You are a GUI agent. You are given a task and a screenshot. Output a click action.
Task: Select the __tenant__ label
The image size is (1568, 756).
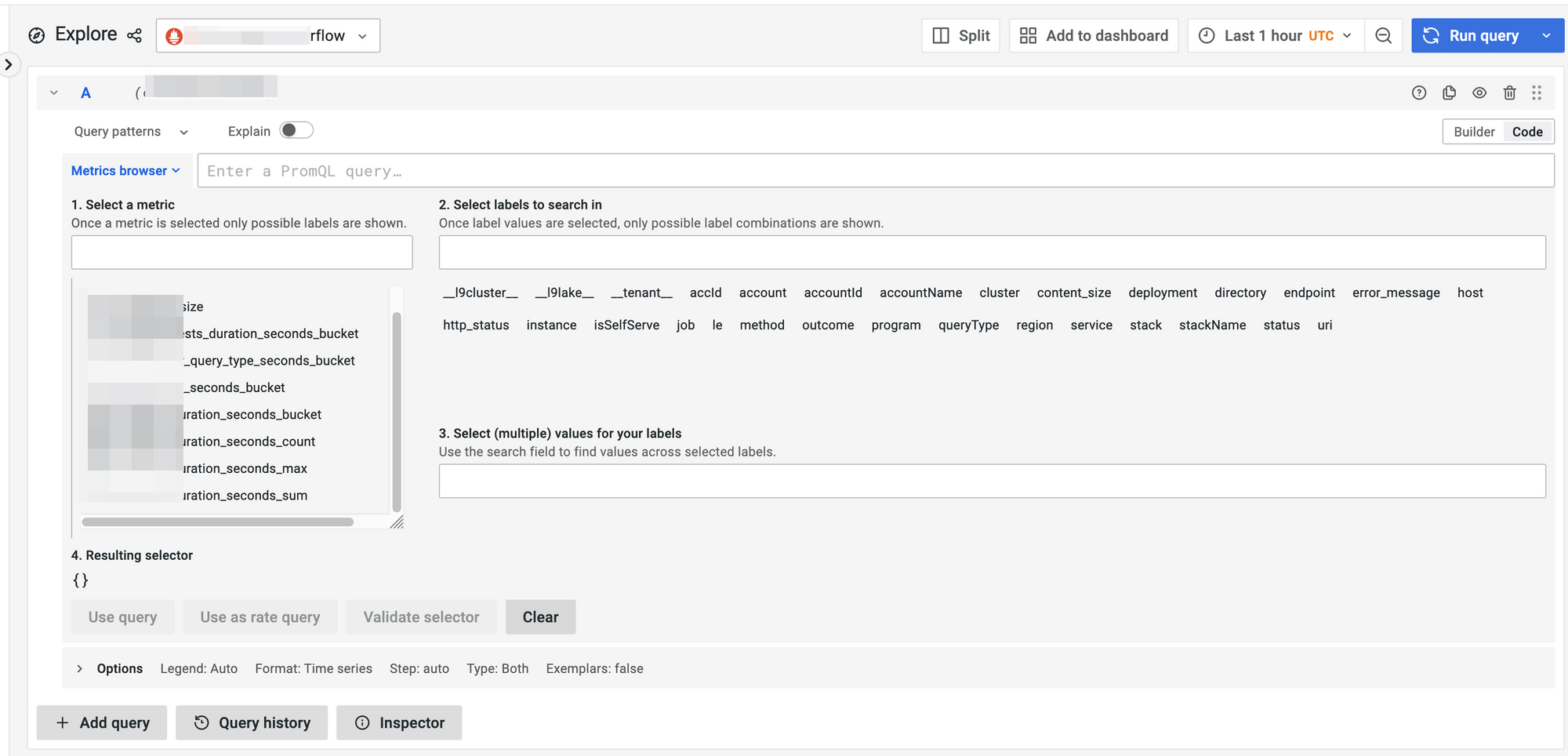tap(642, 293)
